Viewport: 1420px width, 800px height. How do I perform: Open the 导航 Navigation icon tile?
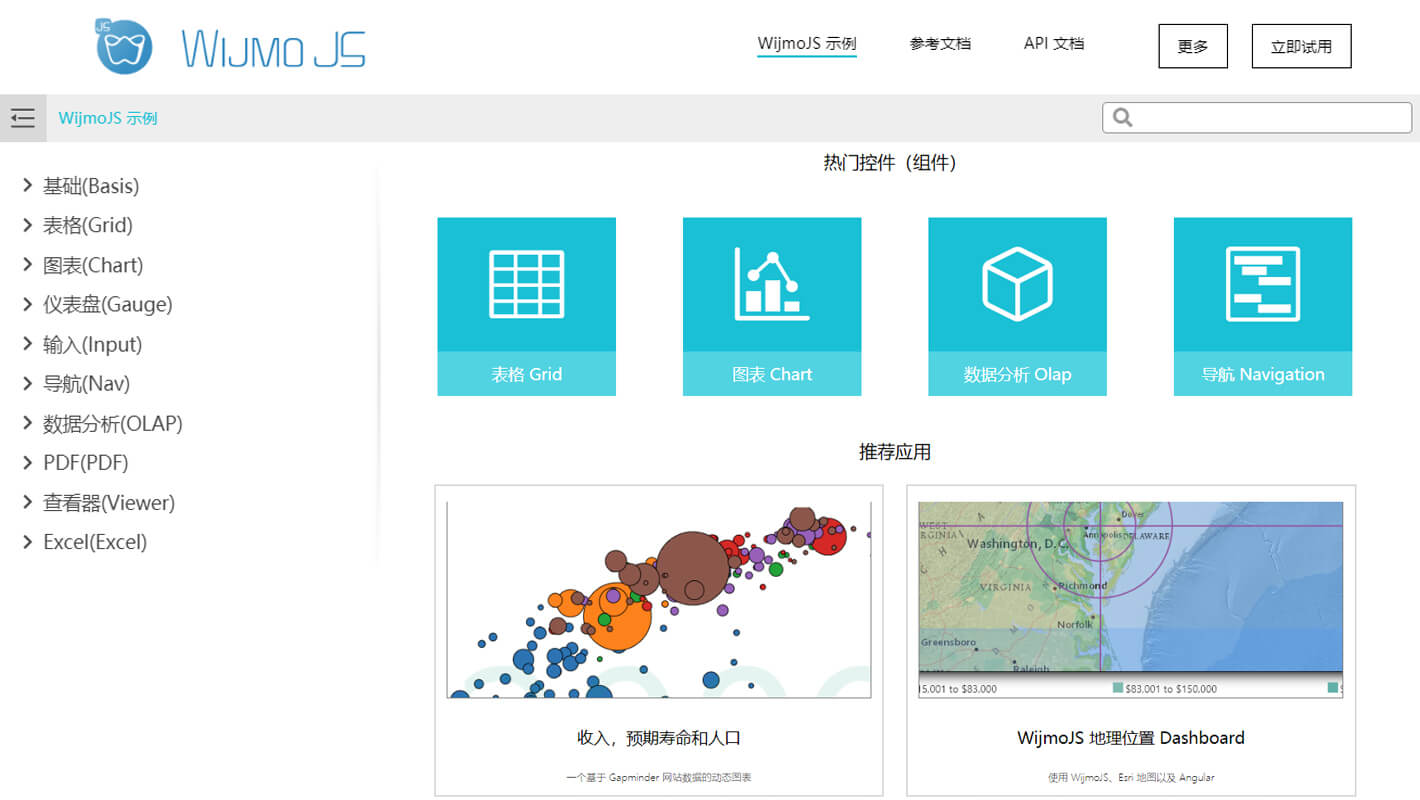[1262, 285]
